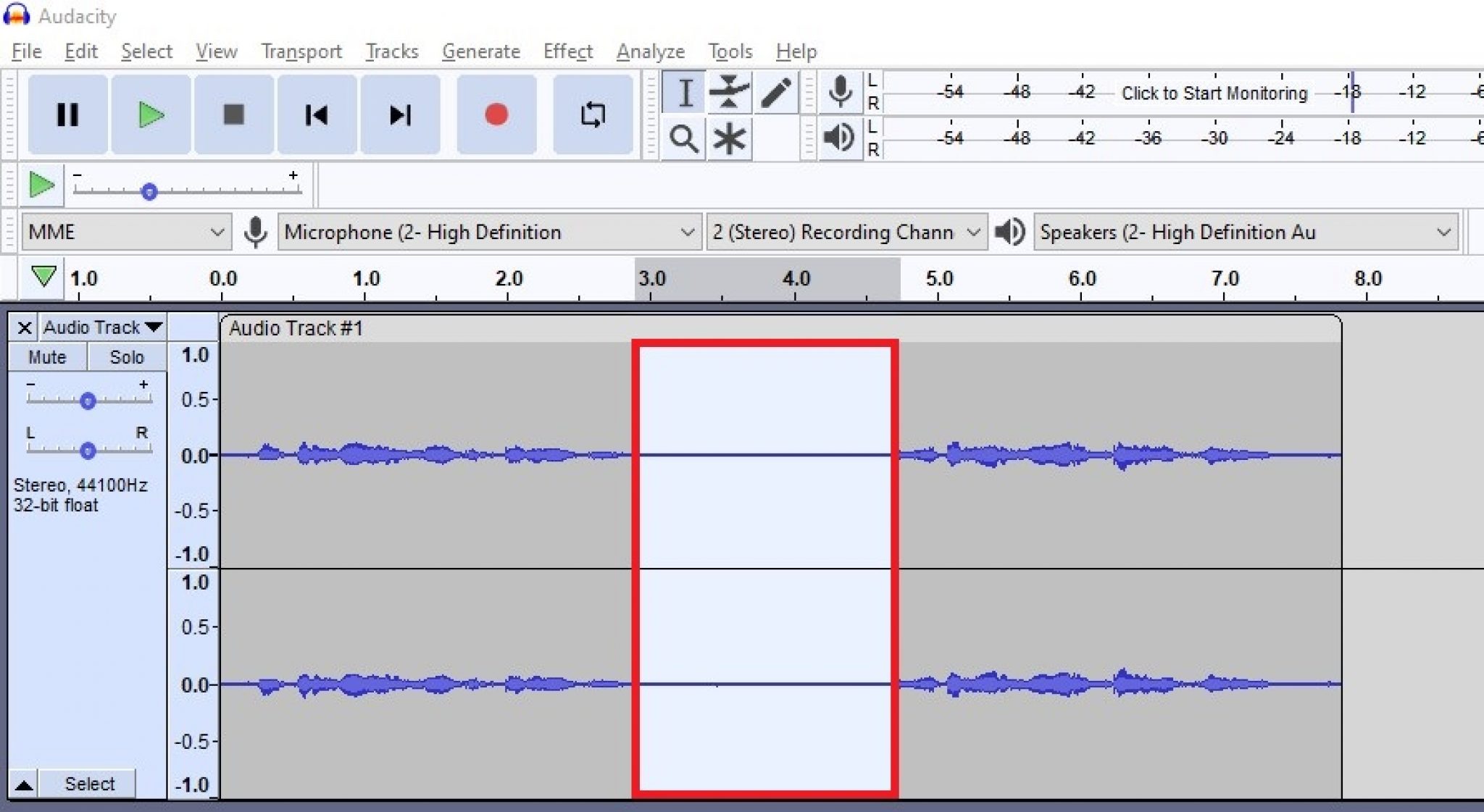Click the Loop playback icon
1484x812 pixels.
pyautogui.click(x=591, y=114)
